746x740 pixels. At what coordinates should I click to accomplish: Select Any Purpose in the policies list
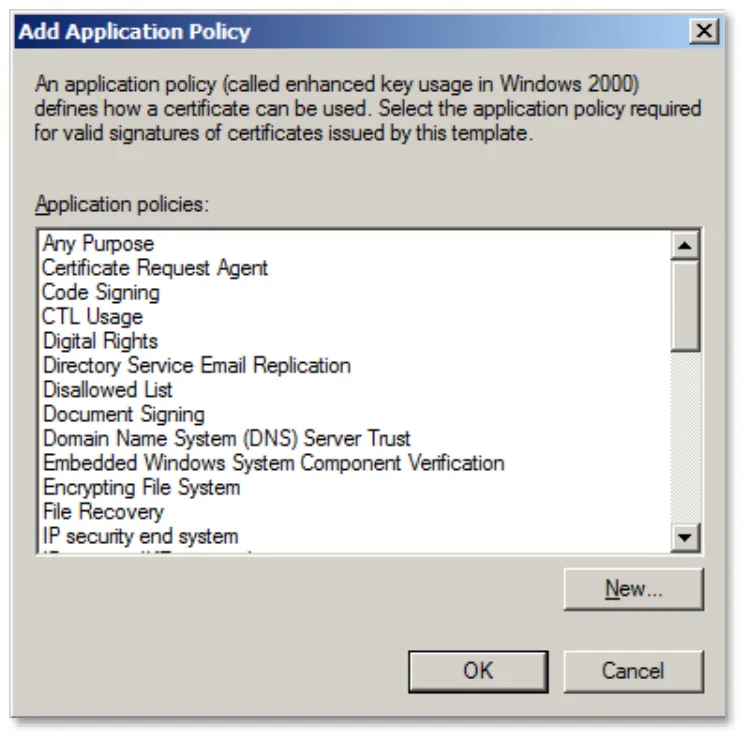[98, 244]
